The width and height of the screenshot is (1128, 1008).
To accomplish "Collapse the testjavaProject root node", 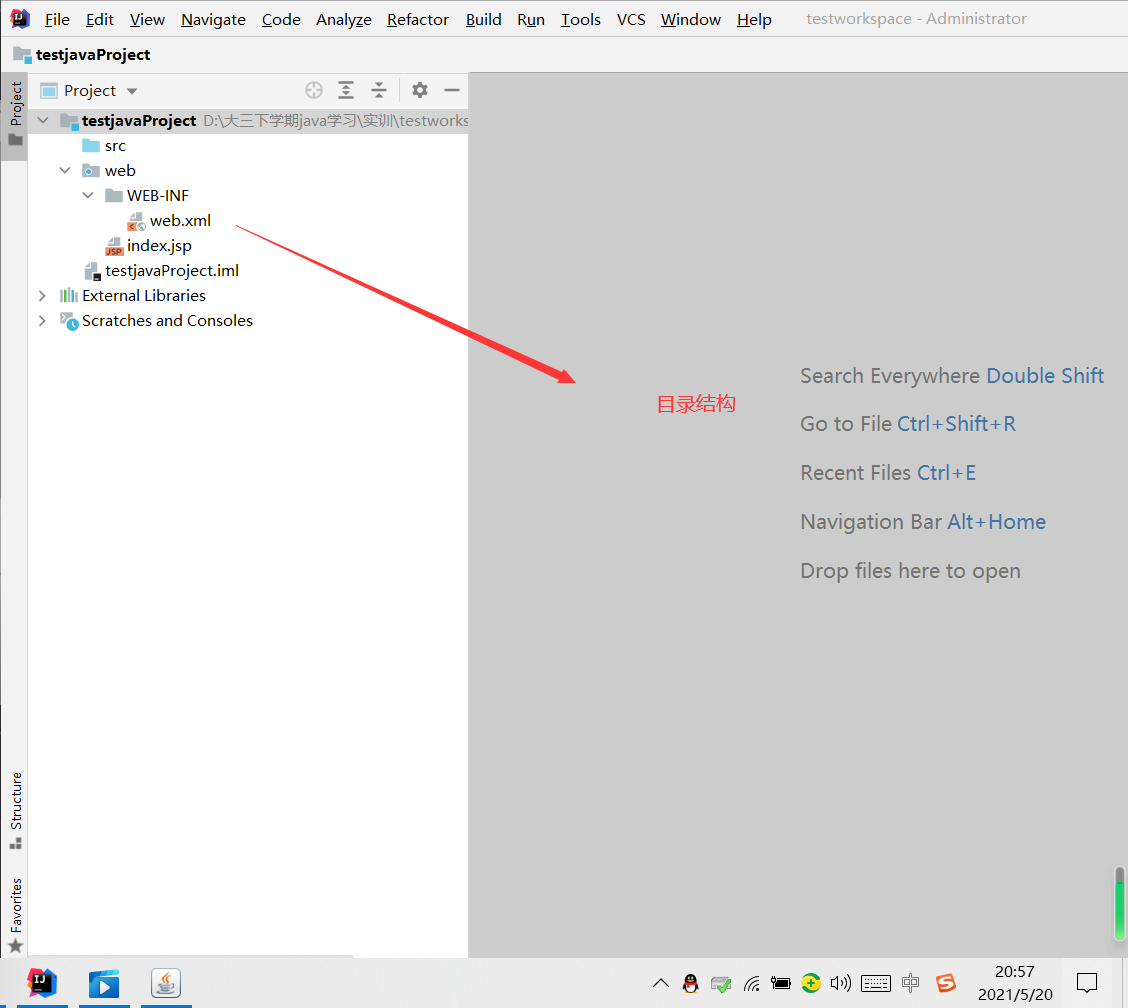I will tap(43, 120).
